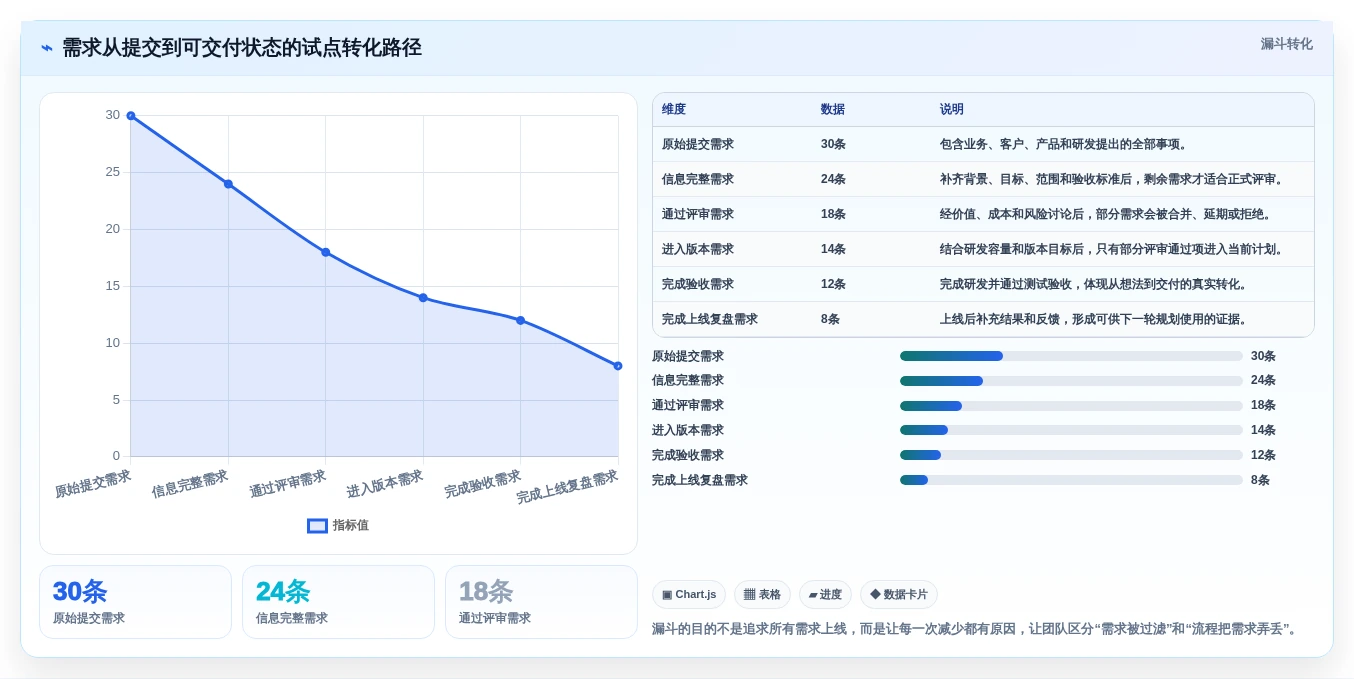Click the 8条 value in table
The height and width of the screenshot is (679, 1354).
tap(830, 319)
